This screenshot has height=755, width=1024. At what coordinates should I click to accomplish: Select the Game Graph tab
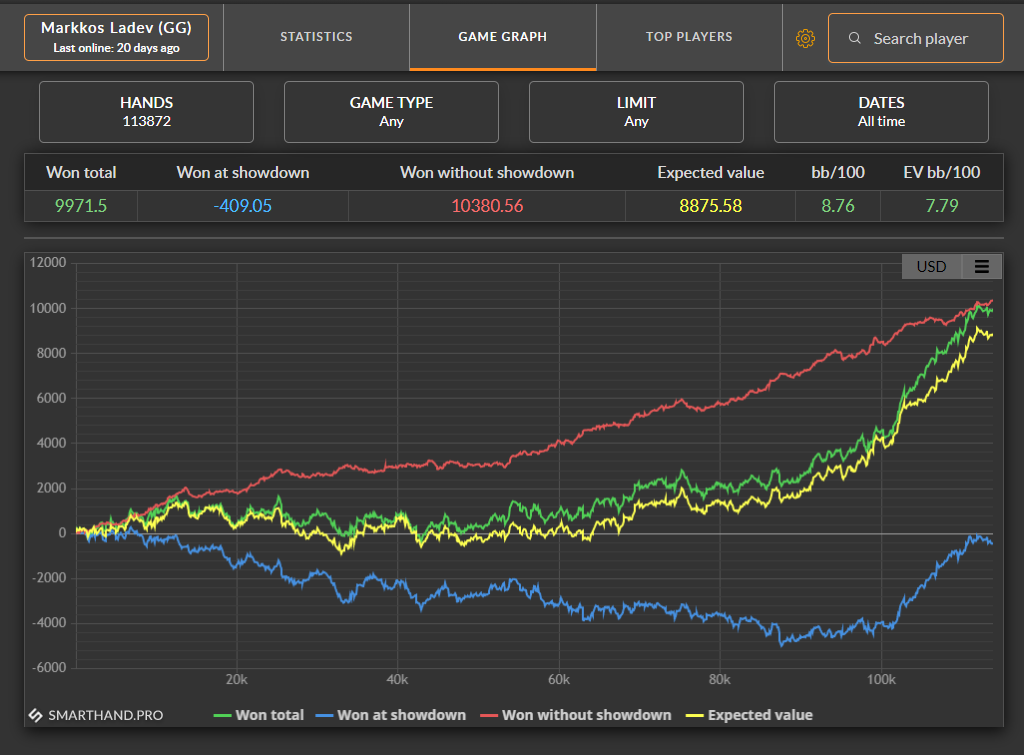click(x=503, y=37)
